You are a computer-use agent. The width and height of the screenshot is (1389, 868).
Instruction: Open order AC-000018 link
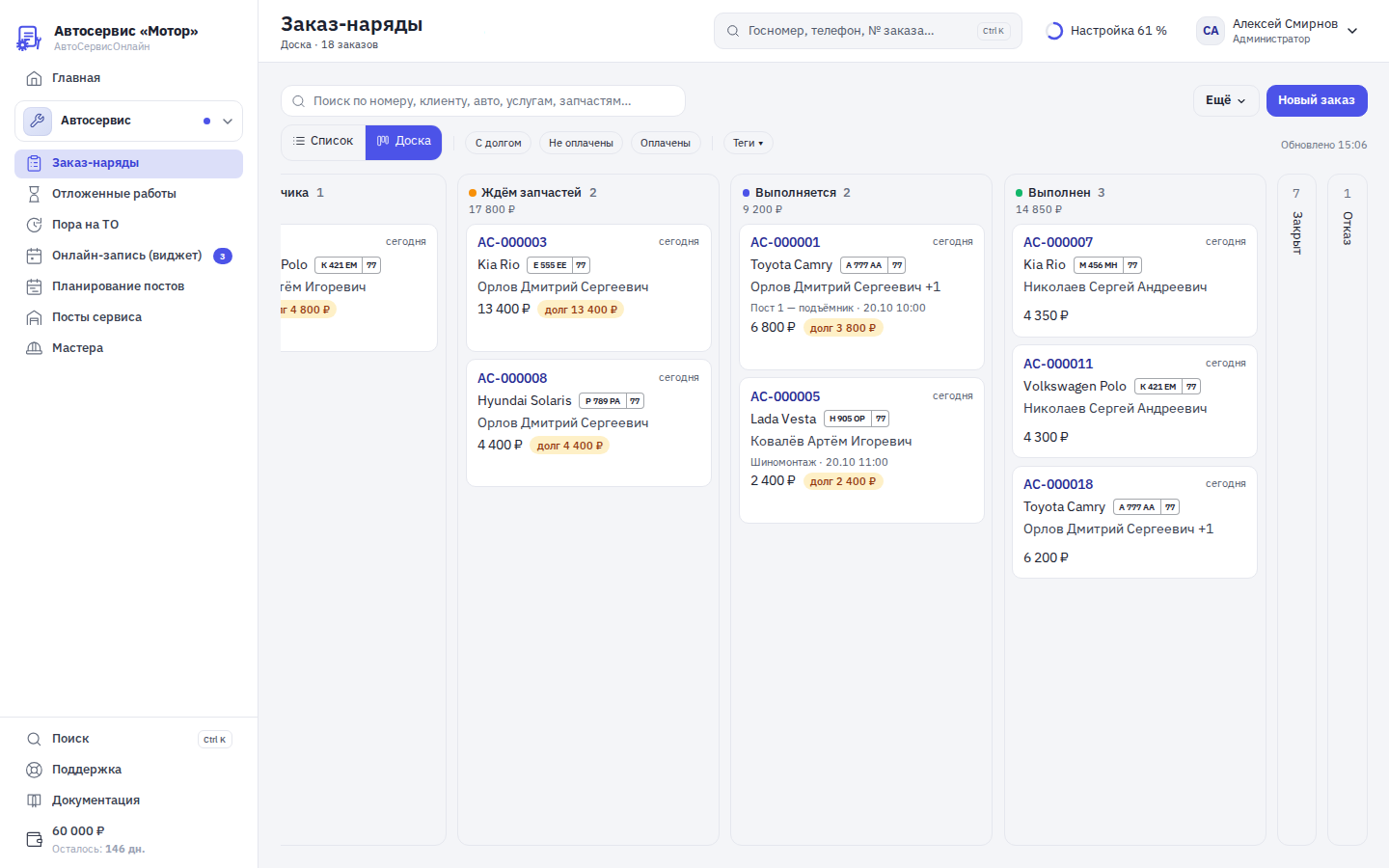(1058, 484)
